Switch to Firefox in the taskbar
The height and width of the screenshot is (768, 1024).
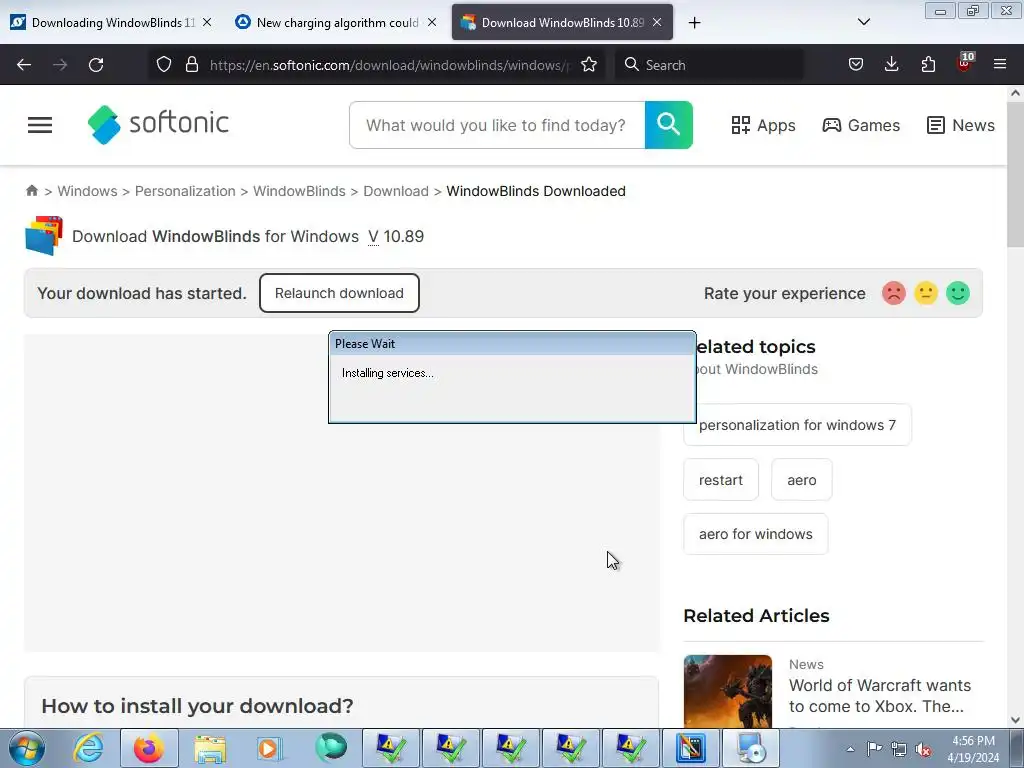point(149,748)
